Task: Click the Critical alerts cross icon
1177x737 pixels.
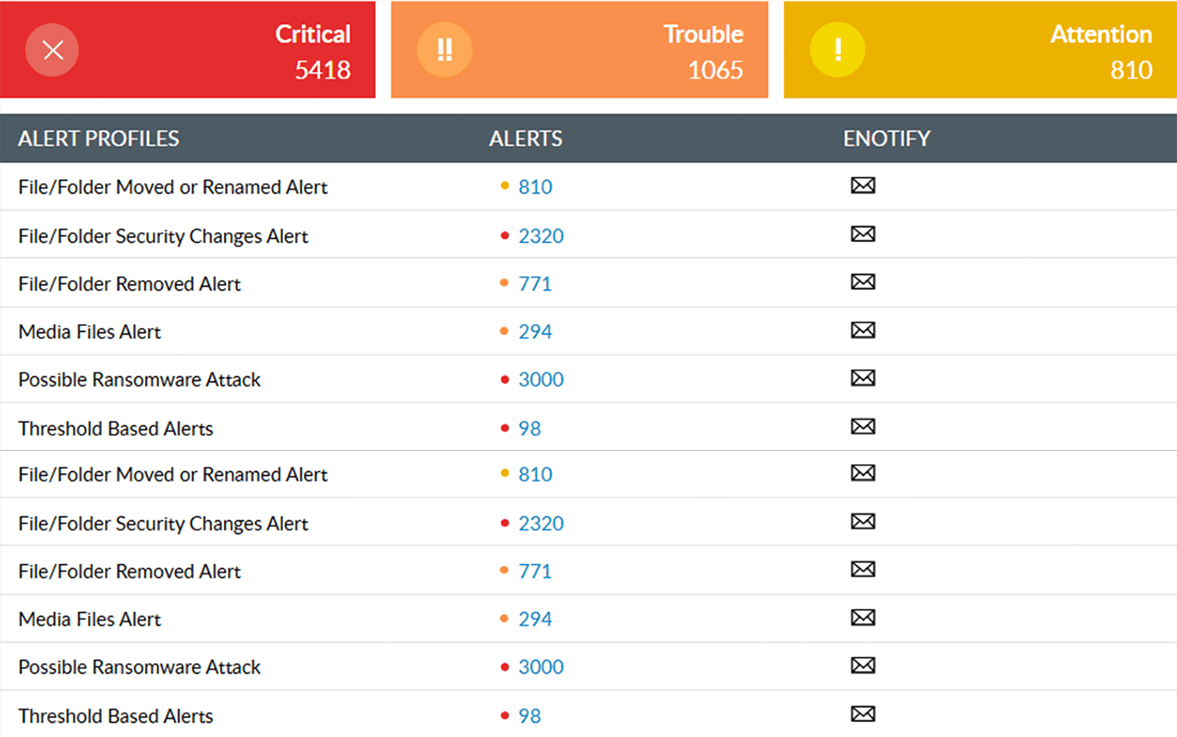Action: pos(51,49)
